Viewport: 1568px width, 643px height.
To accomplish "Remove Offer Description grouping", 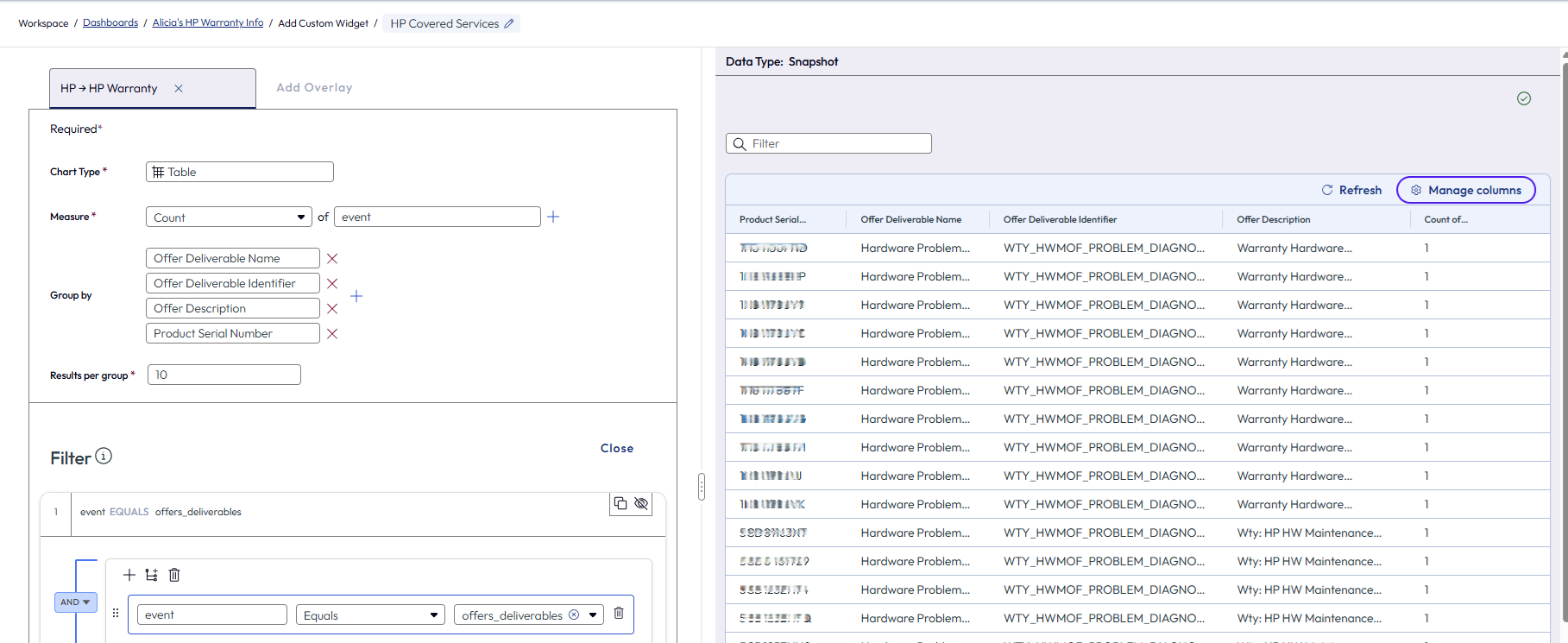I will [x=332, y=308].
